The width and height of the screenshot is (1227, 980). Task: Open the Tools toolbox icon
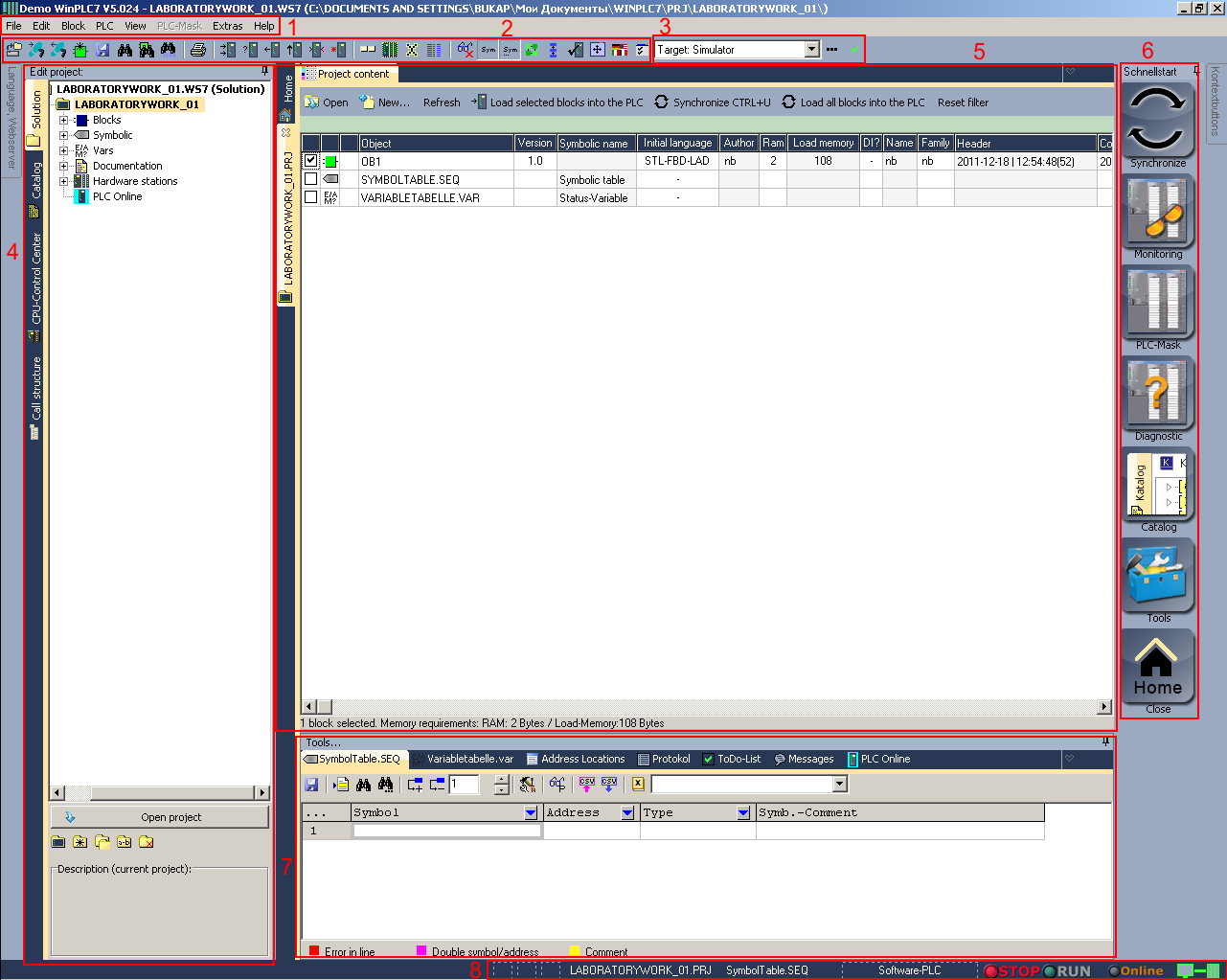pos(1157,575)
